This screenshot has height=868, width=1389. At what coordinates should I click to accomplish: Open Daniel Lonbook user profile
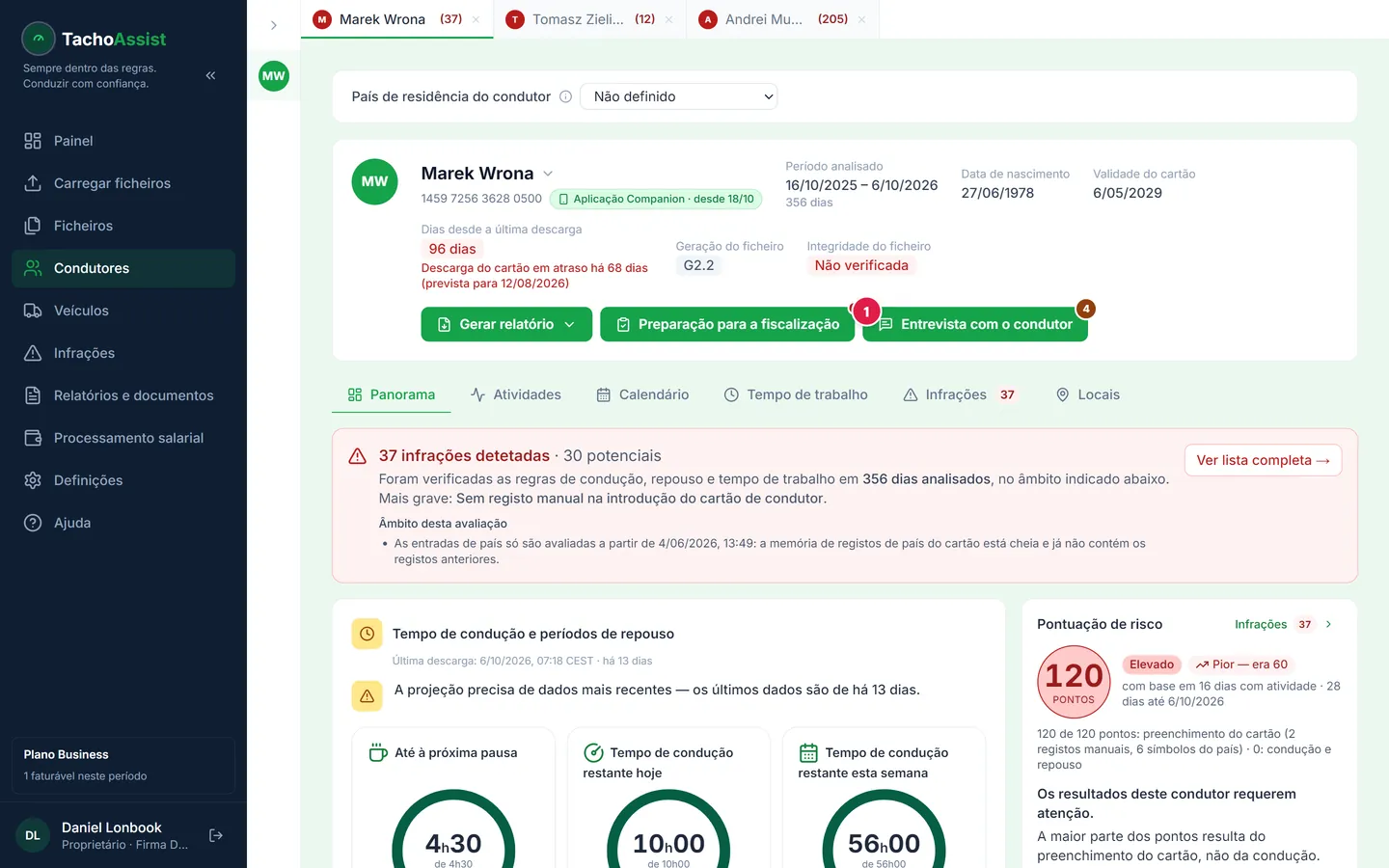[102, 835]
